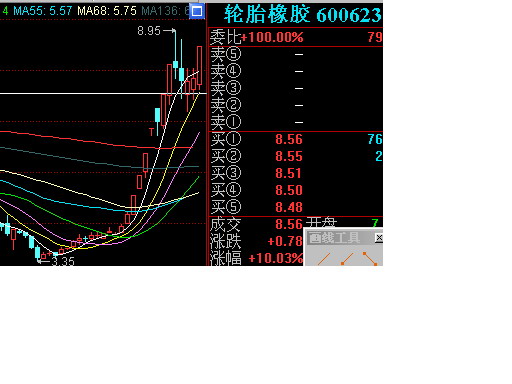The image size is (512, 384).
Task: Select the plain line drawing tool
Action: (x=324, y=259)
